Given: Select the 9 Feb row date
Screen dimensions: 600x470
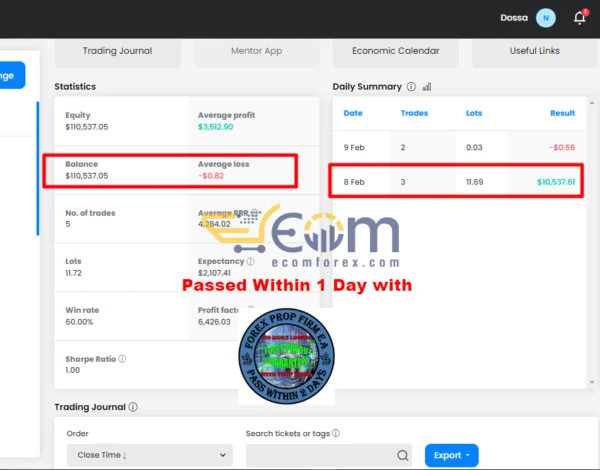Looking at the screenshot, I should [354, 148].
